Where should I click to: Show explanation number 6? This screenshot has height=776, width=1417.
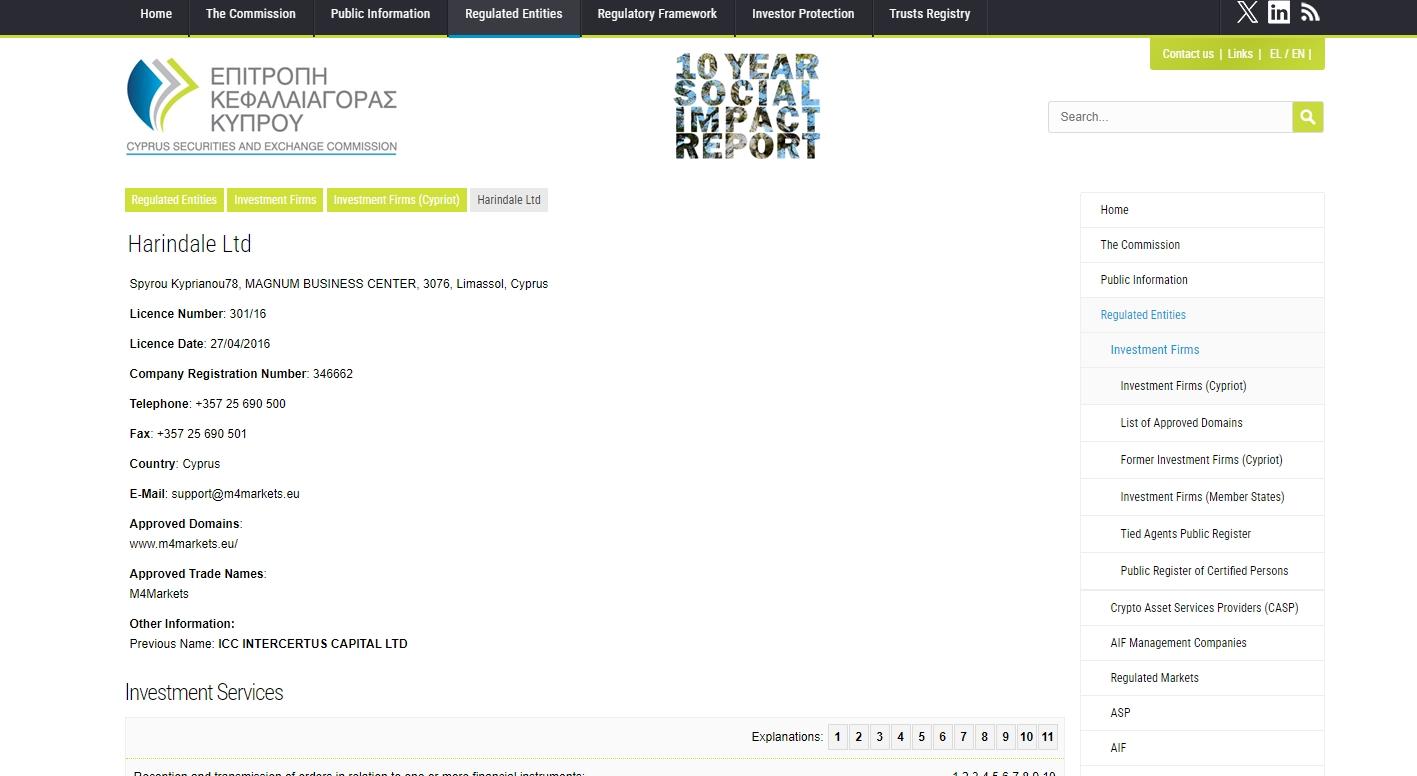click(943, 737)
